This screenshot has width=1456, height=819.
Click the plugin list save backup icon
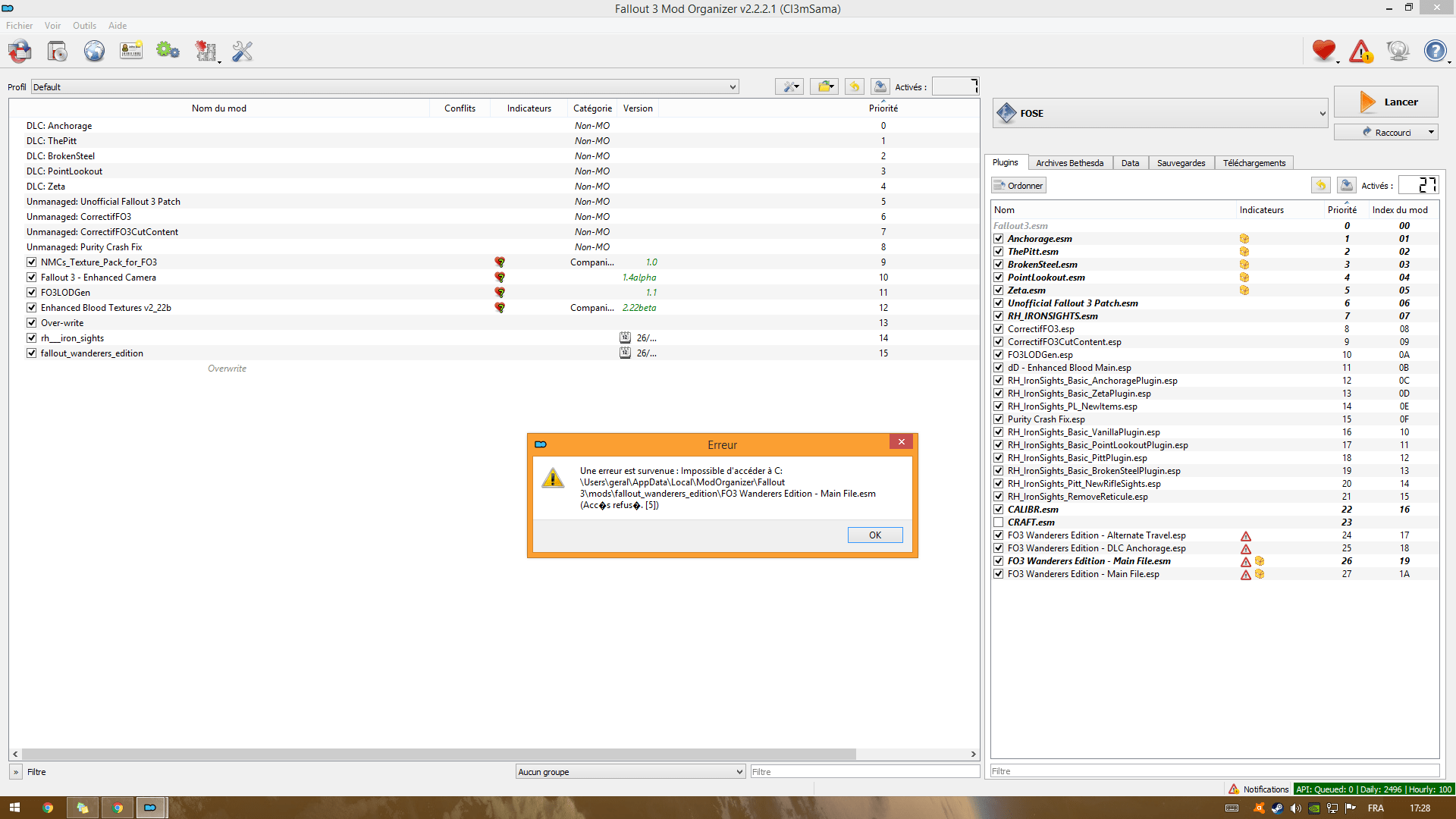click(1347, 185)
